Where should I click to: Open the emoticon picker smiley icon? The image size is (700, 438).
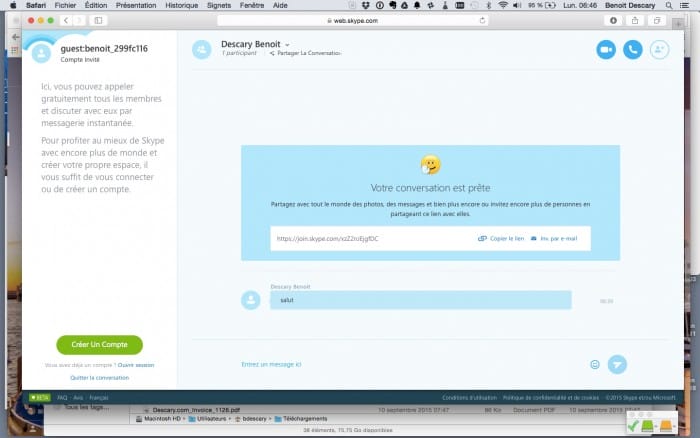coord(595,364)
